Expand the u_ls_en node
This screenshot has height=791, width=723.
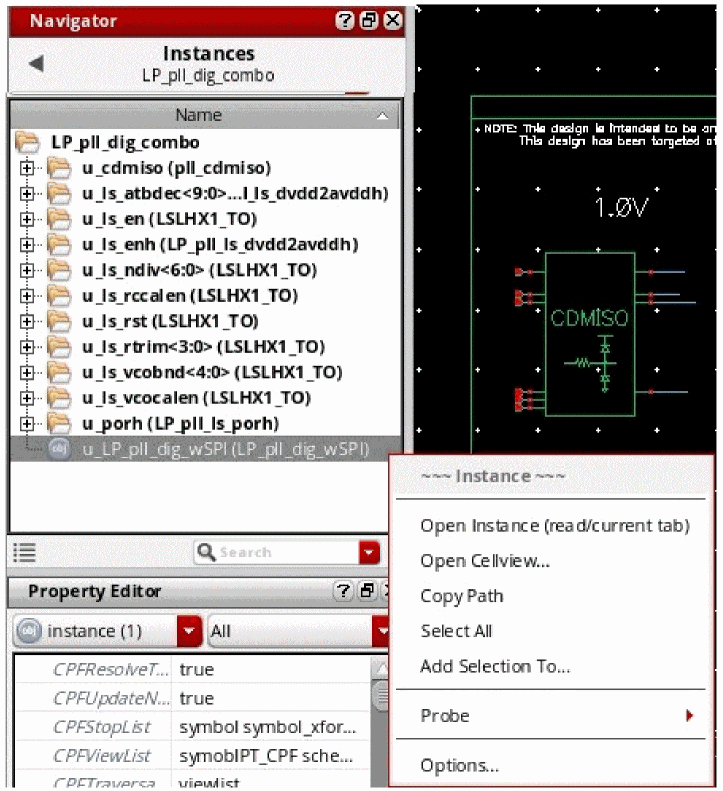27,219
